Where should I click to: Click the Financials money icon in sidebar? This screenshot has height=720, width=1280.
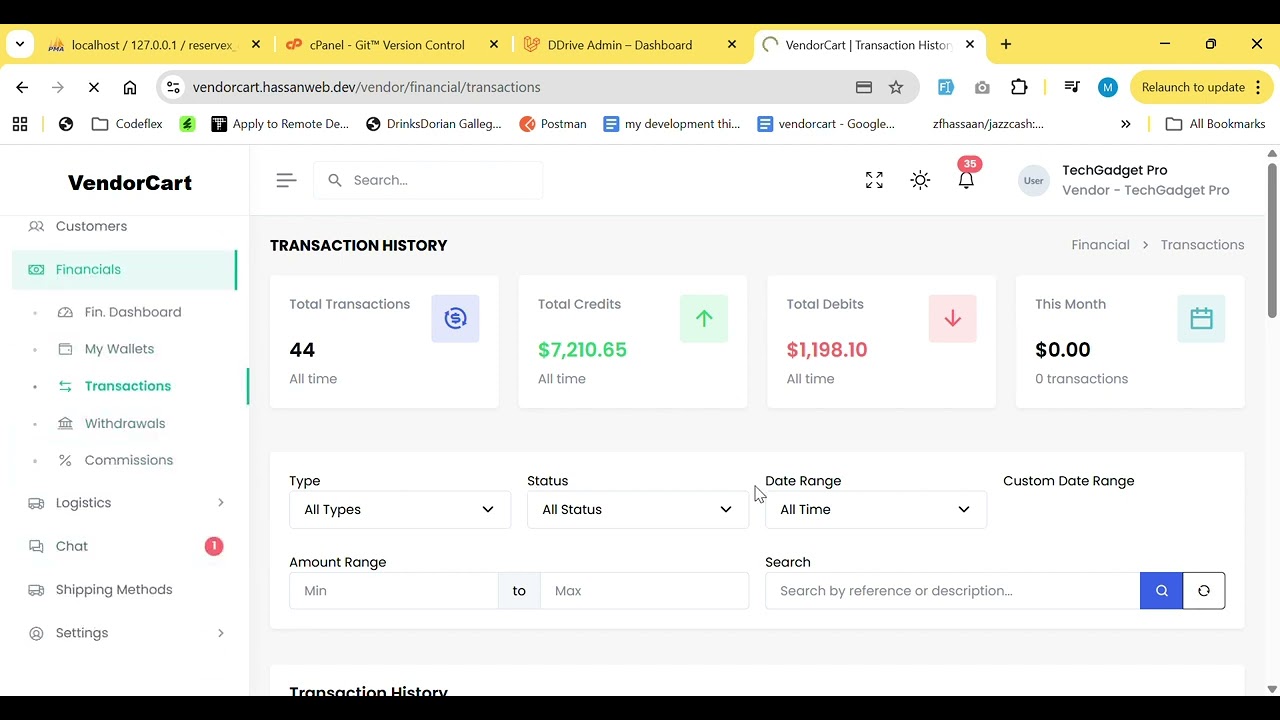tap(36, 269)
